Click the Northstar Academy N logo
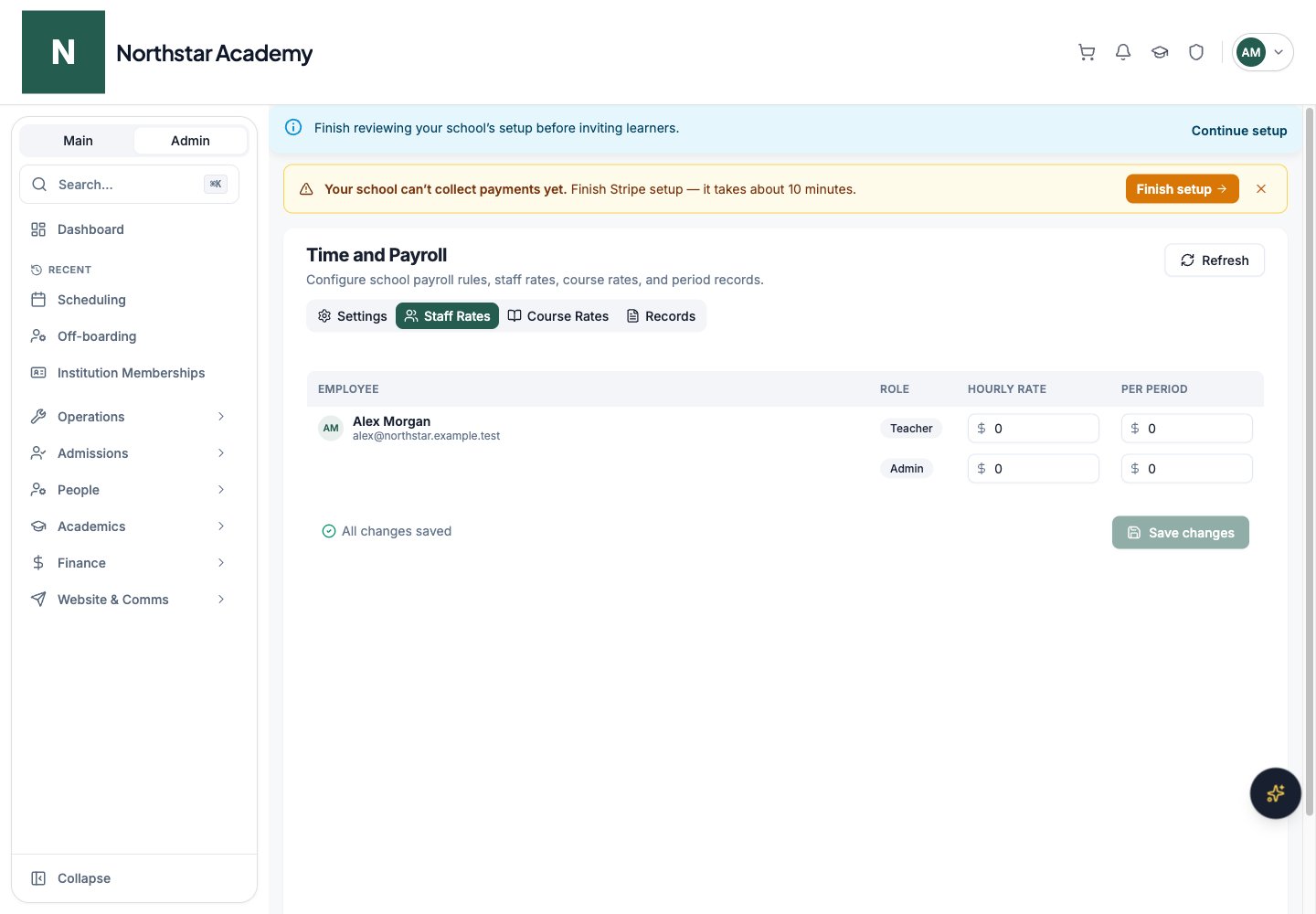The image size is (1316, 914). 63,52
